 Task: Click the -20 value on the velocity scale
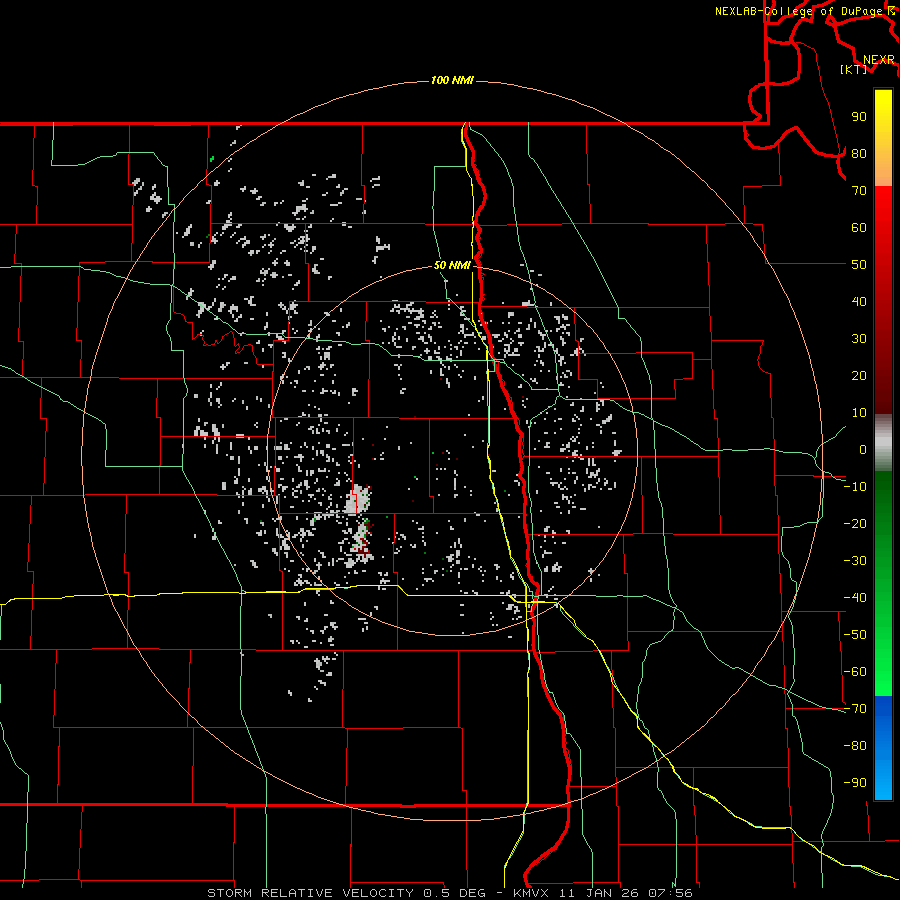click(855, 523)
